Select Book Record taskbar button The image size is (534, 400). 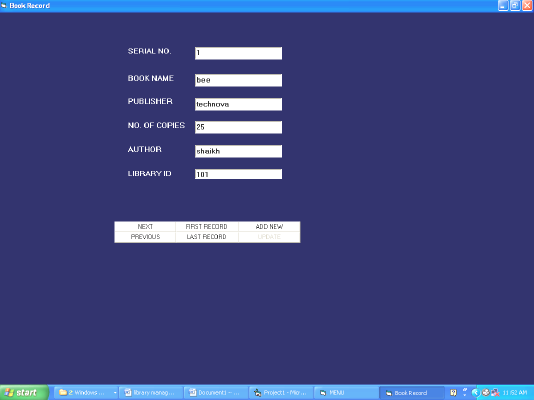tap(411, 393)
